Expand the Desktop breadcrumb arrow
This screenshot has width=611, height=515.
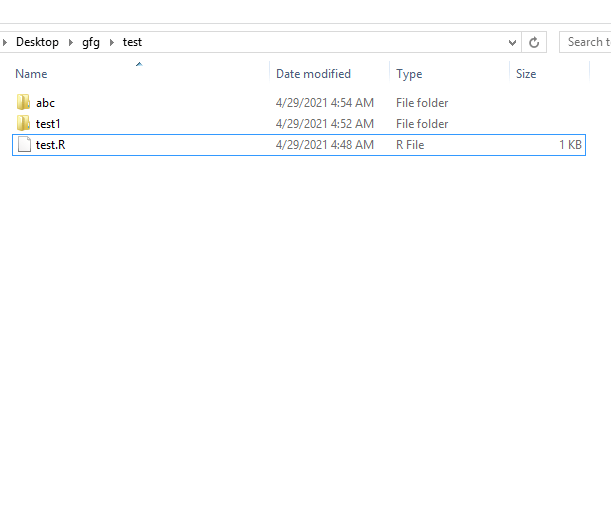tap(70, 42)
